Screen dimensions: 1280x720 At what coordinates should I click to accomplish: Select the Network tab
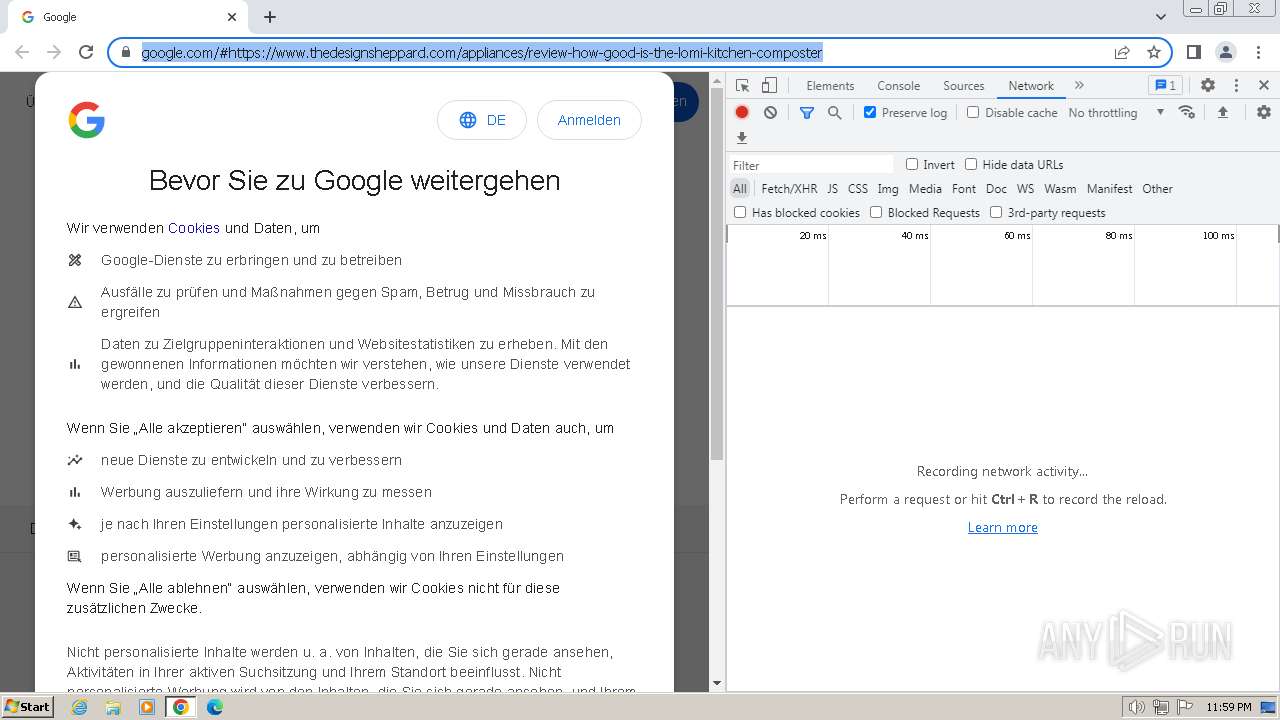pos(1031,86)
